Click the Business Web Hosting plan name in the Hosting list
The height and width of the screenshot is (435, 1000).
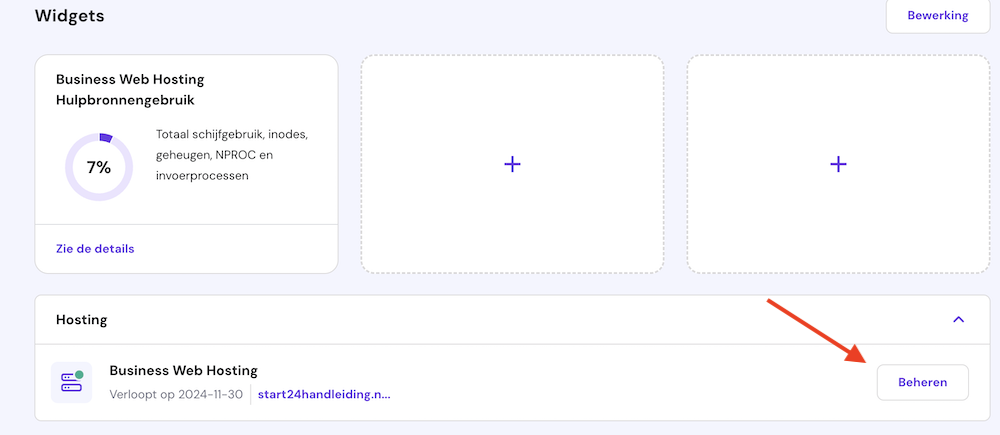point(183,371)
